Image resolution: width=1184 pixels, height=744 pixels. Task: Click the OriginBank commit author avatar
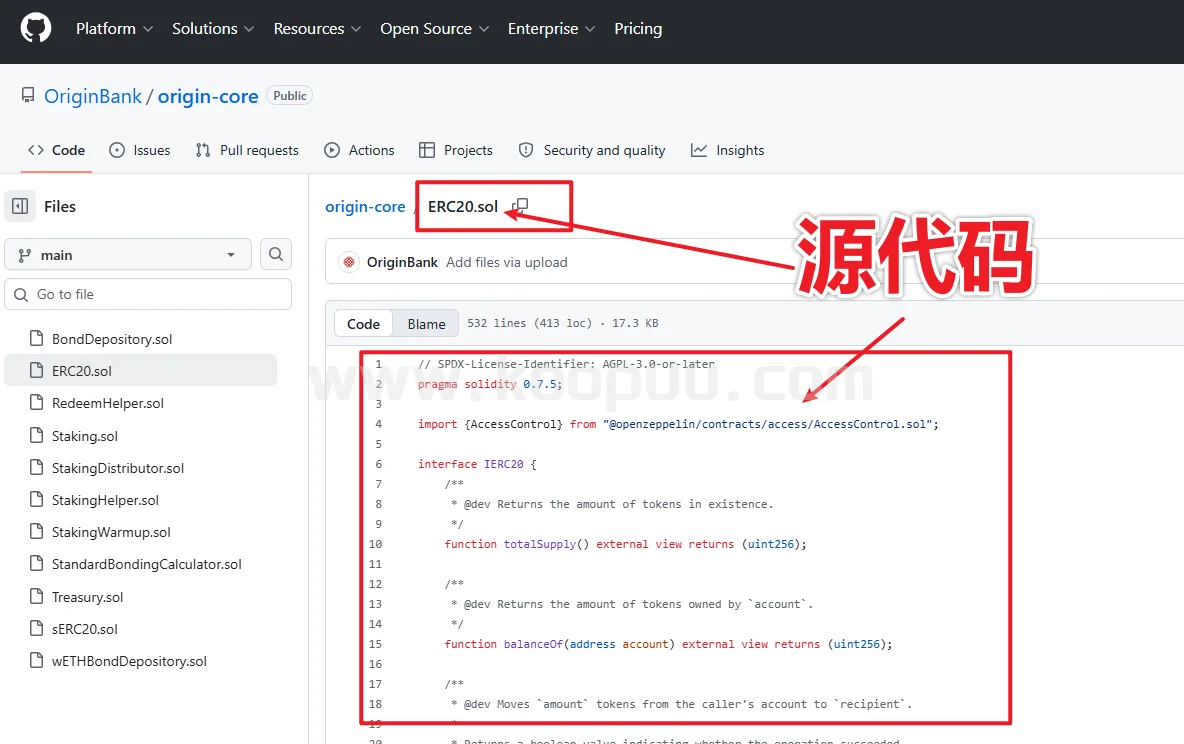[348, 262]
